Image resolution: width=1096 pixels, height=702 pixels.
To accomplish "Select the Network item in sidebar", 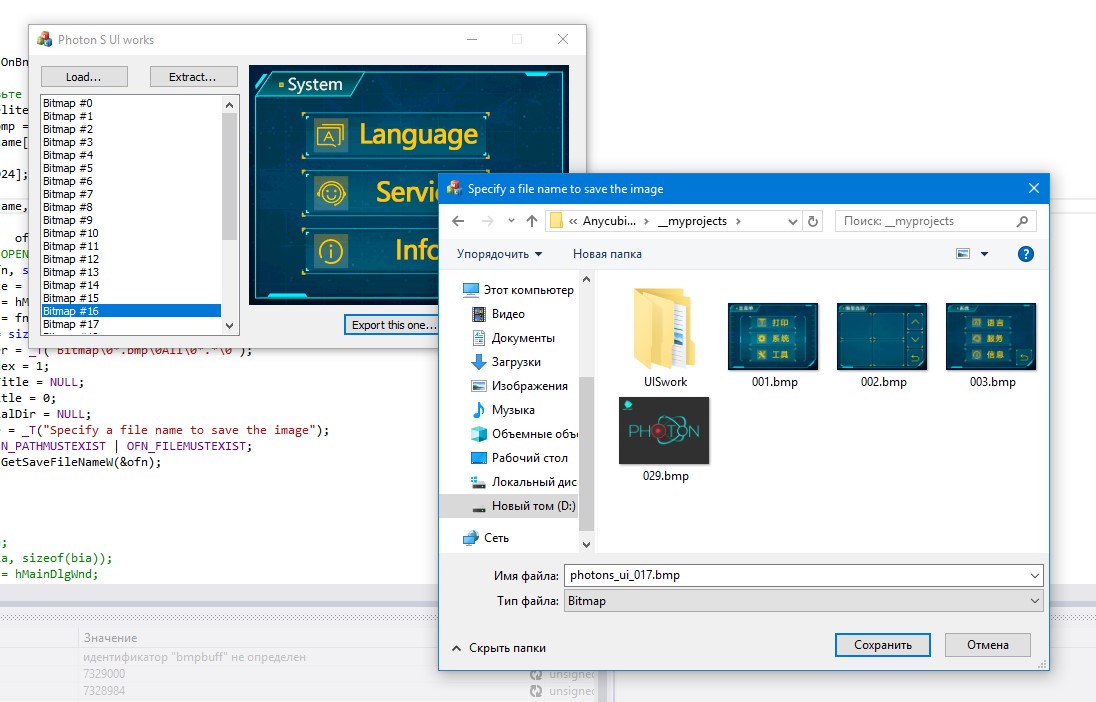I will coord(496,538).
